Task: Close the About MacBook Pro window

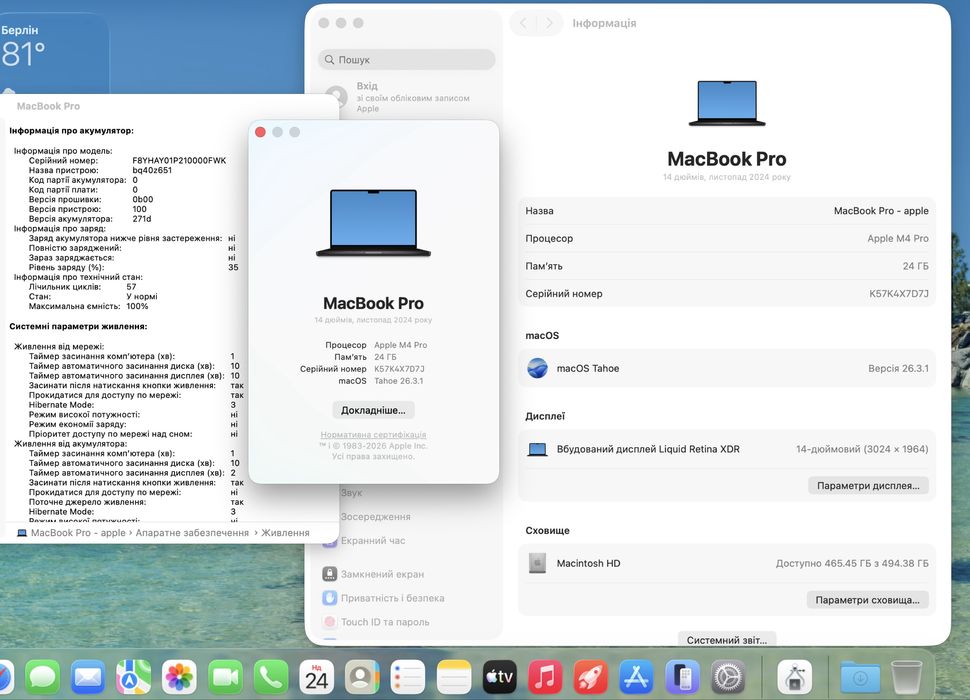Action: [x=260, y=132]
